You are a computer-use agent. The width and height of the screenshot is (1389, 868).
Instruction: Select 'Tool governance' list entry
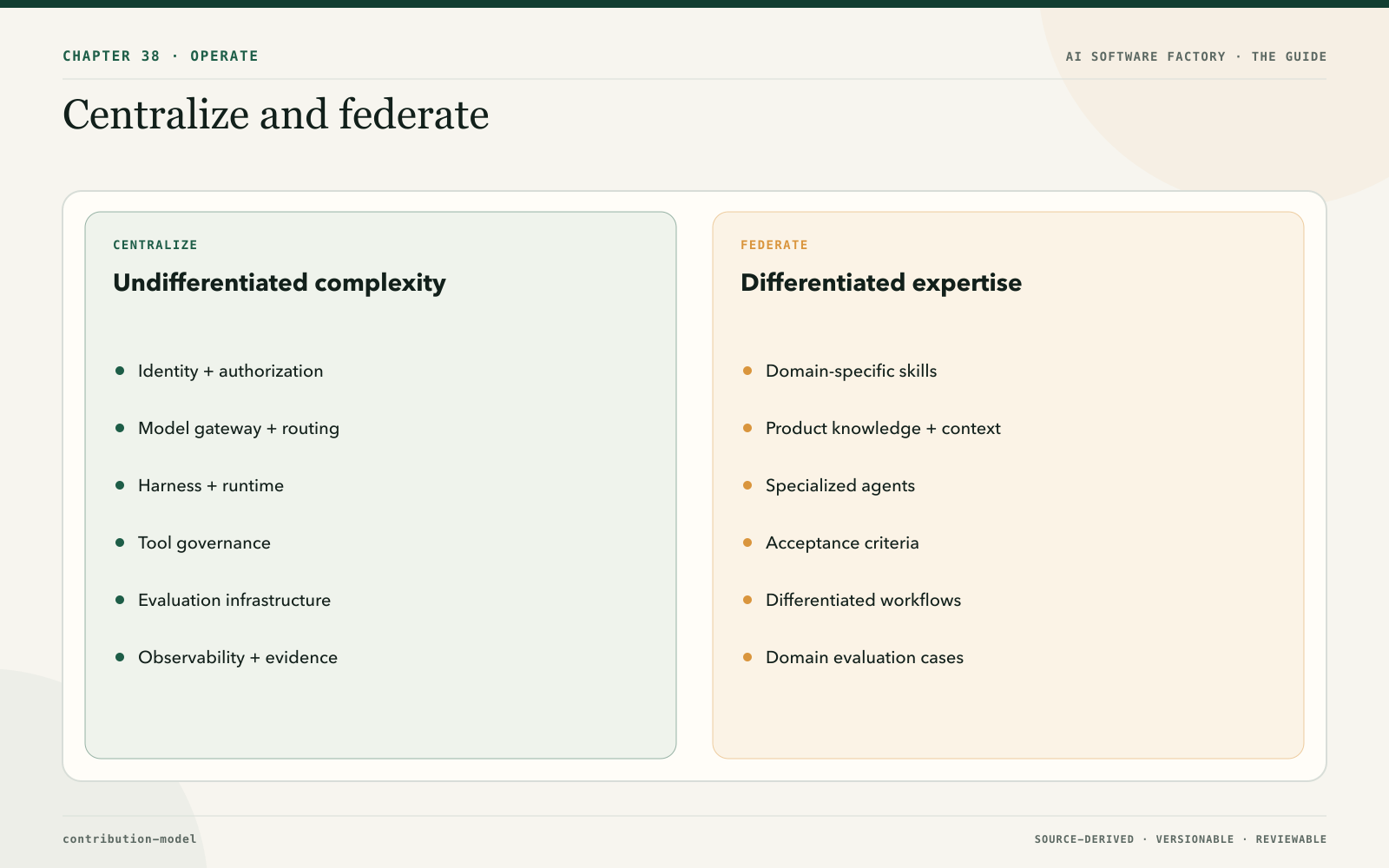coord(204,542)
